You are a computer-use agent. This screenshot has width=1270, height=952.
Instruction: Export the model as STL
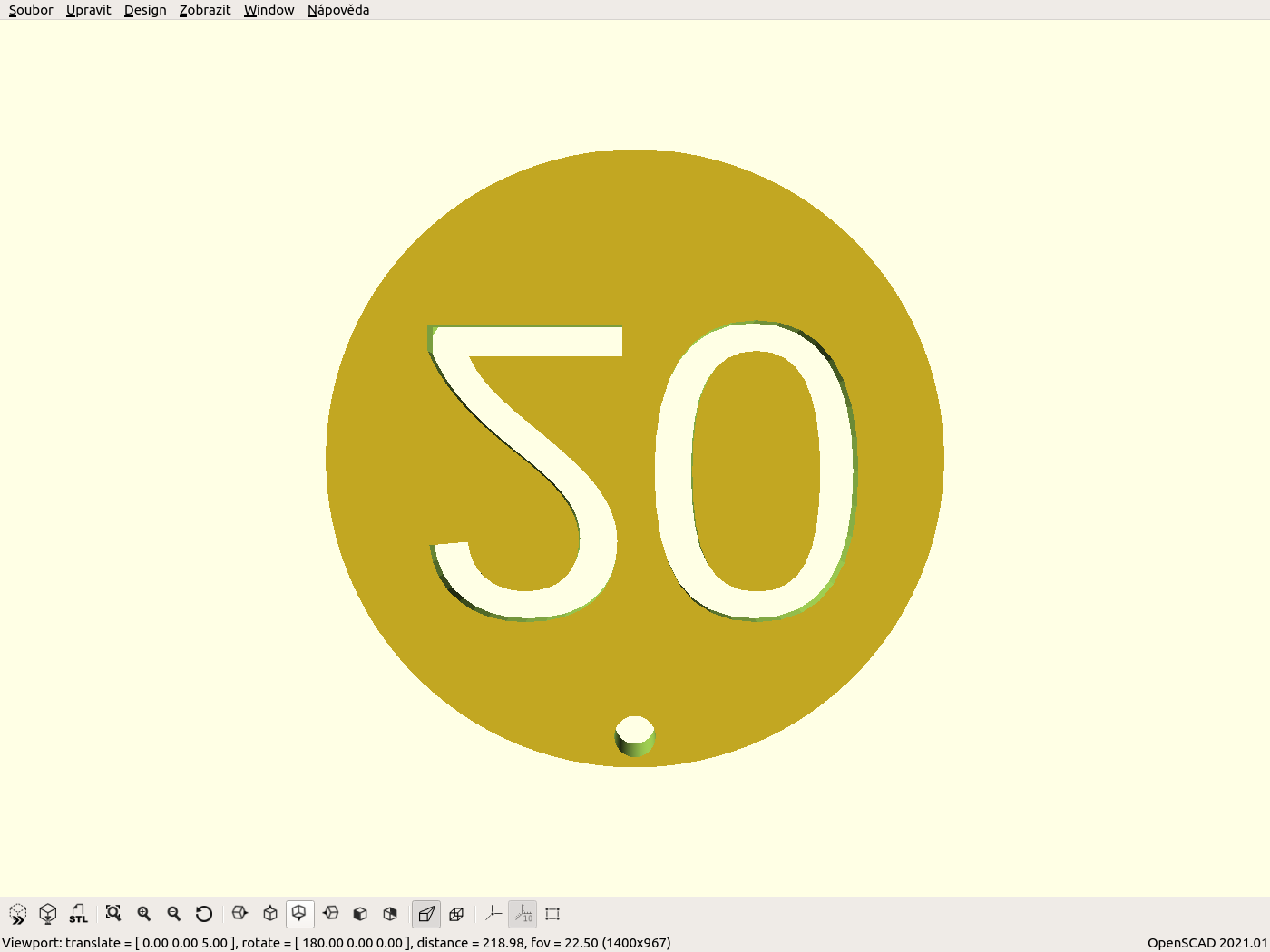click(79, 914)
